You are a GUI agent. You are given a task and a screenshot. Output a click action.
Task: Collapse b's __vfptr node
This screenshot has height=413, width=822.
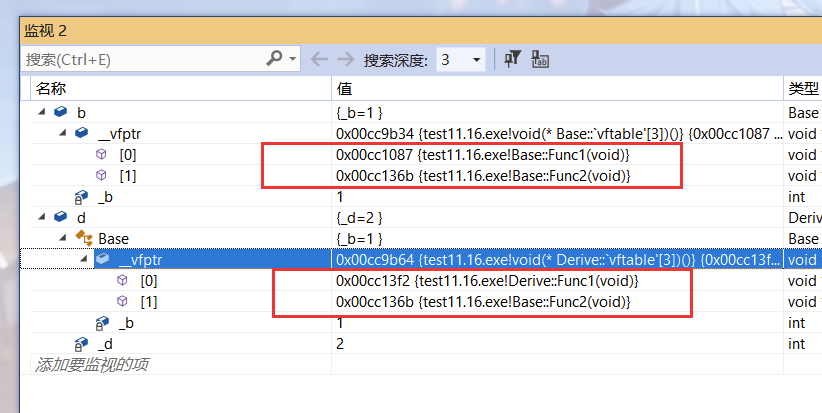coord(63,133)
